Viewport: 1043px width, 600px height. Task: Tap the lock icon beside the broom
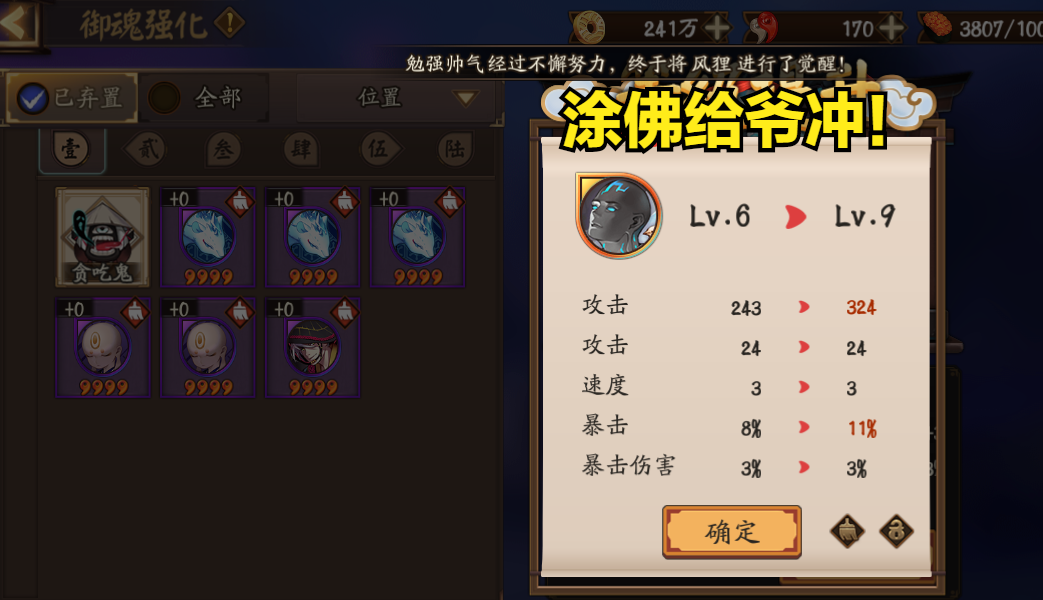pyautogui.click(x=896, y=531)
